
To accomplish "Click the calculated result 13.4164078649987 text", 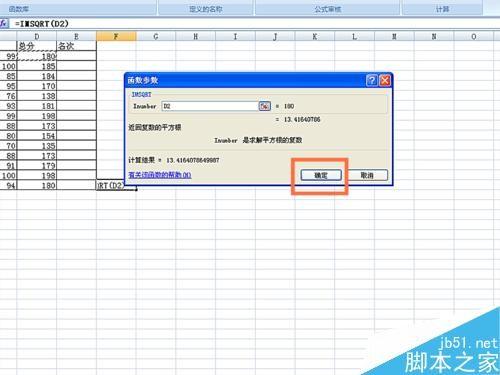I will coord(193,160).
